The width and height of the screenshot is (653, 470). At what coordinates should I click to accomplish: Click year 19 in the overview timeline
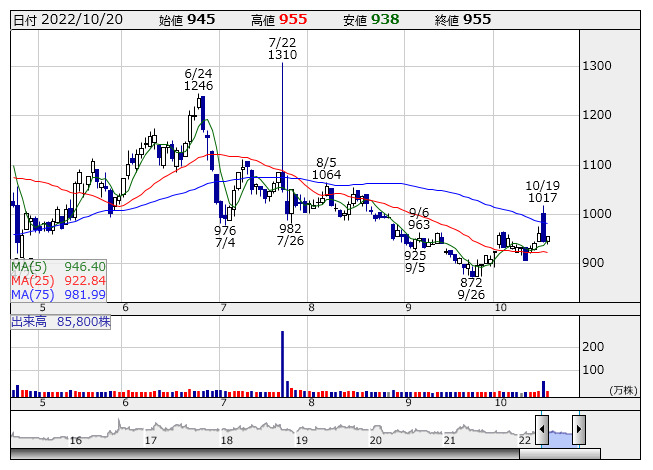tap(302, 440)
